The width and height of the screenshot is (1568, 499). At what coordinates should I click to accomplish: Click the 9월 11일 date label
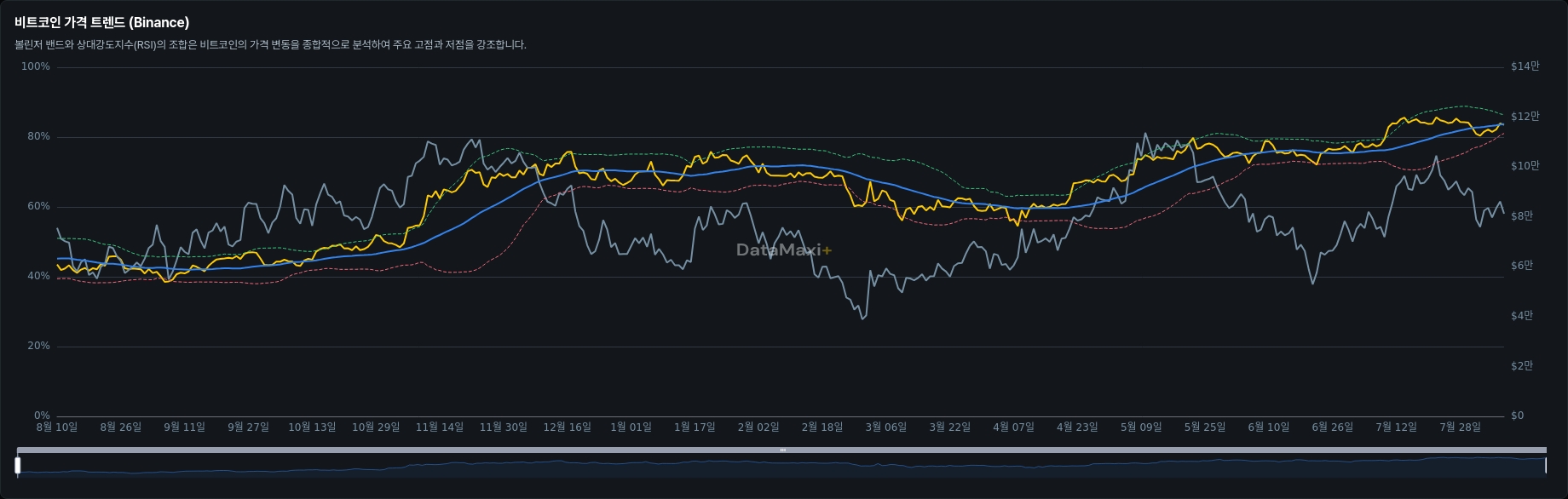[185, 427]
